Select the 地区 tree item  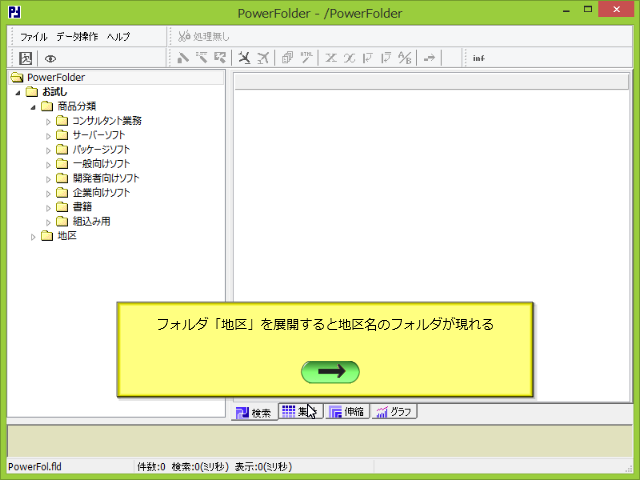point(67,236)
